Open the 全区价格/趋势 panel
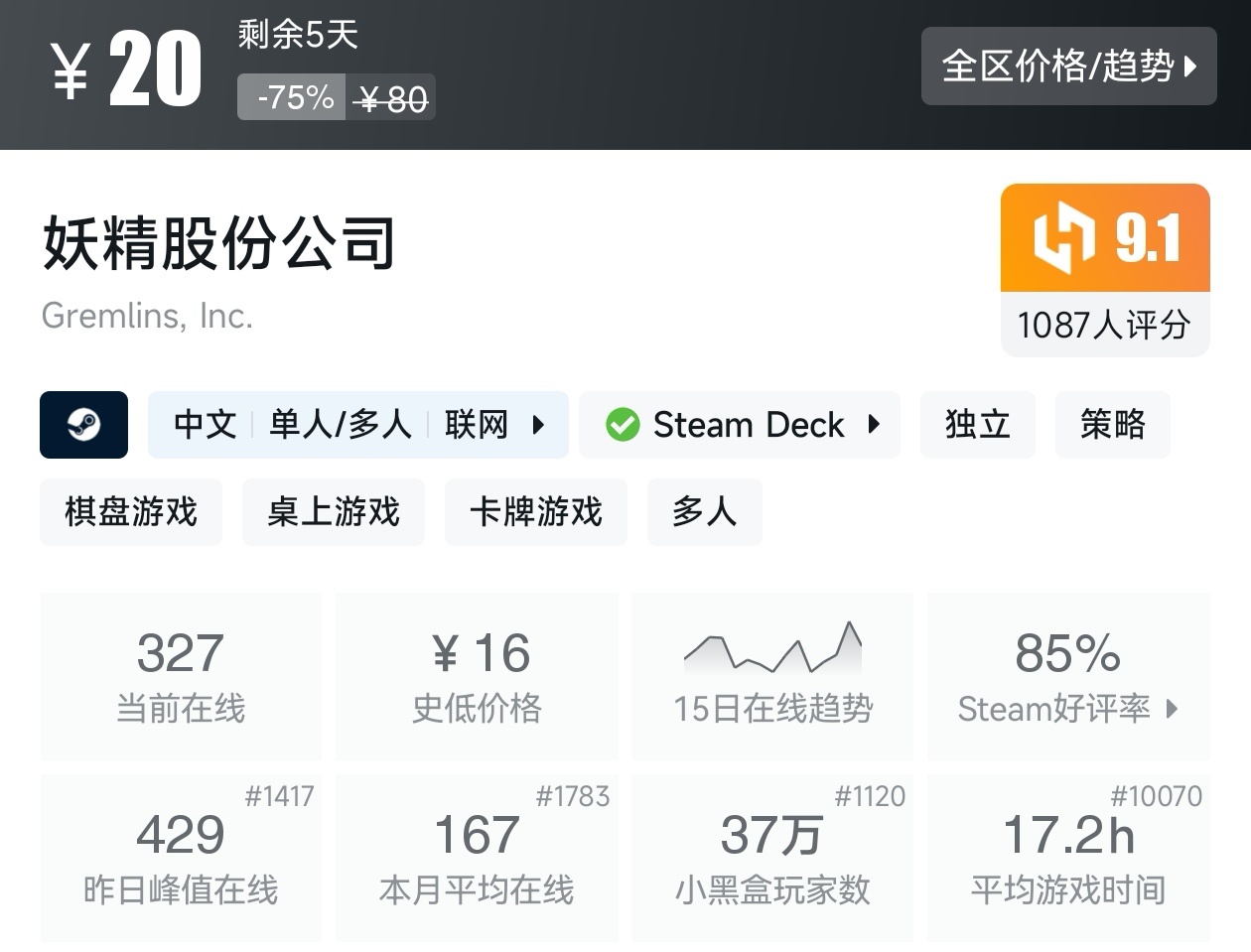 pyautogui.click(x=1069, y=67)
